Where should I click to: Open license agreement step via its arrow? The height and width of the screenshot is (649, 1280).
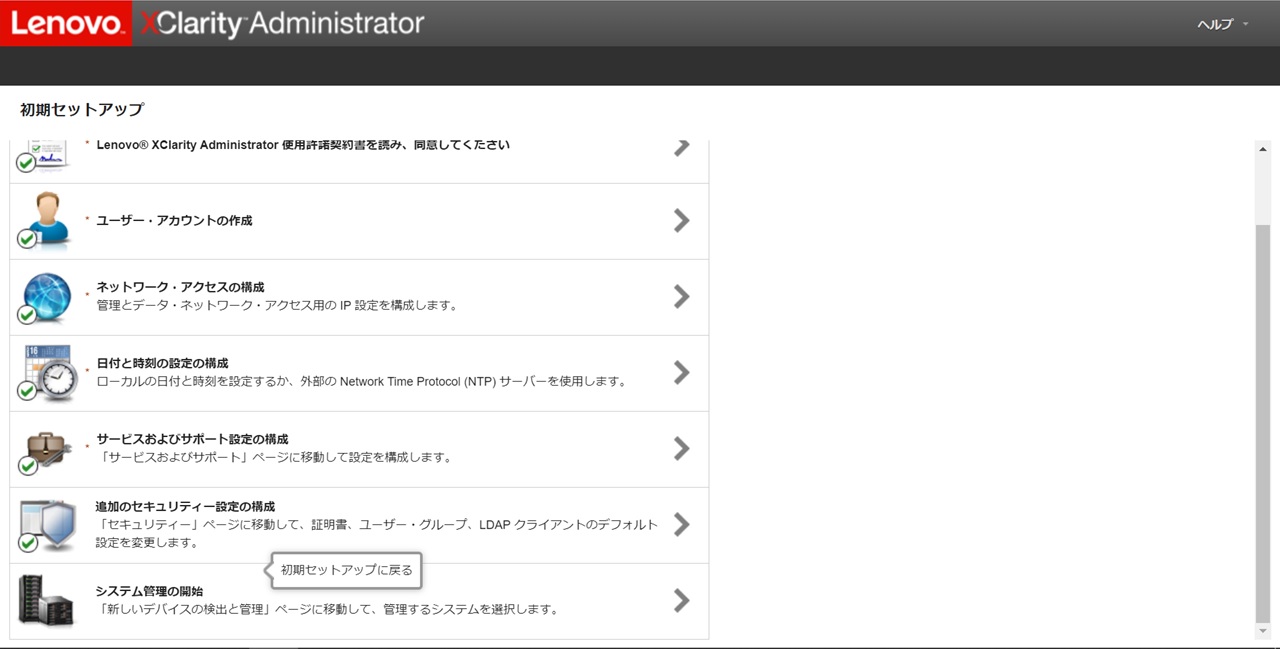click(682, 147)
